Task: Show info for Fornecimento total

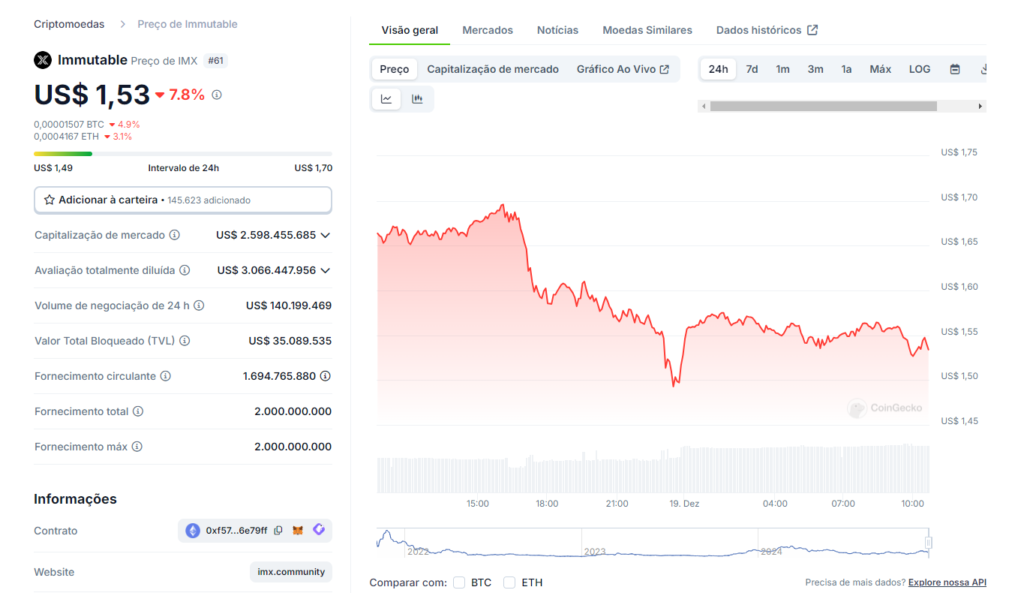Action: (x=138, y=411)
